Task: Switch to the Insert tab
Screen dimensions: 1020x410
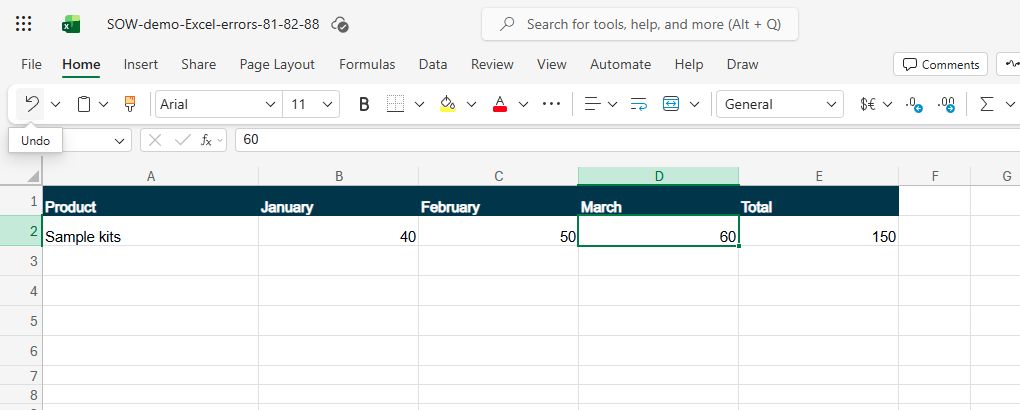Action: point(141,64)
